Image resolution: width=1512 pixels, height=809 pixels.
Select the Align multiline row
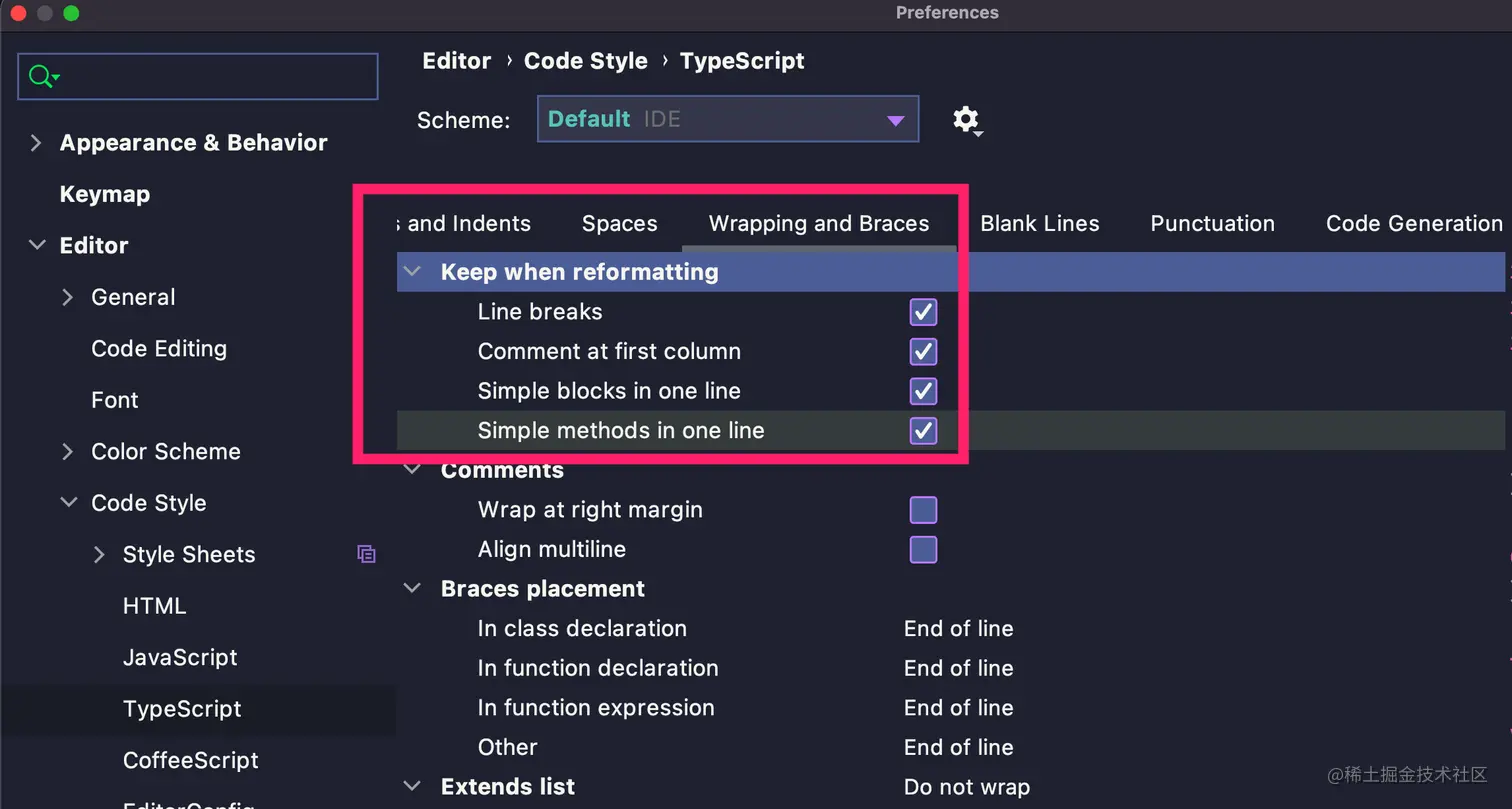point(951,549)
